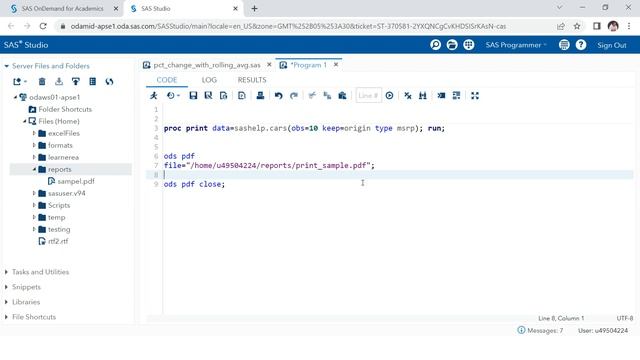Switch to the LOG tab
Screen dimensions: 640x360
(209, 80)
